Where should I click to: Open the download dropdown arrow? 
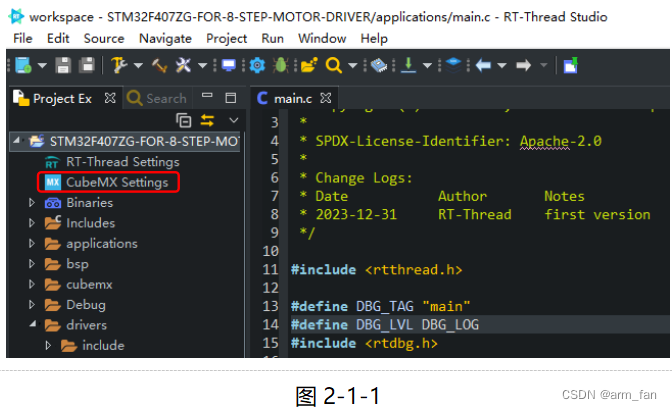pos(427,66)
